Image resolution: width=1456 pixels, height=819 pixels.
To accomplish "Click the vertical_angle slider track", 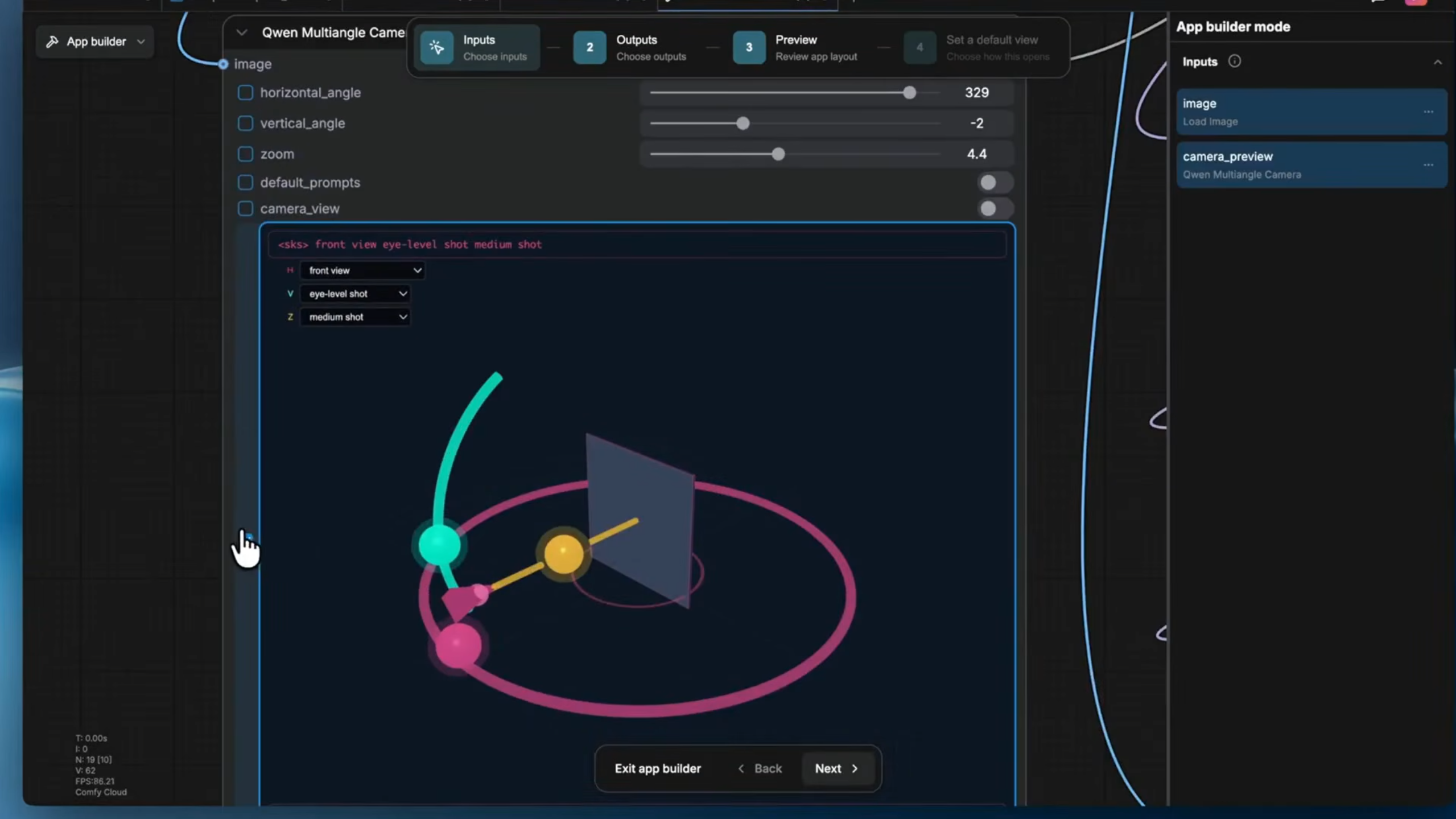I will (x=825, y=124).
